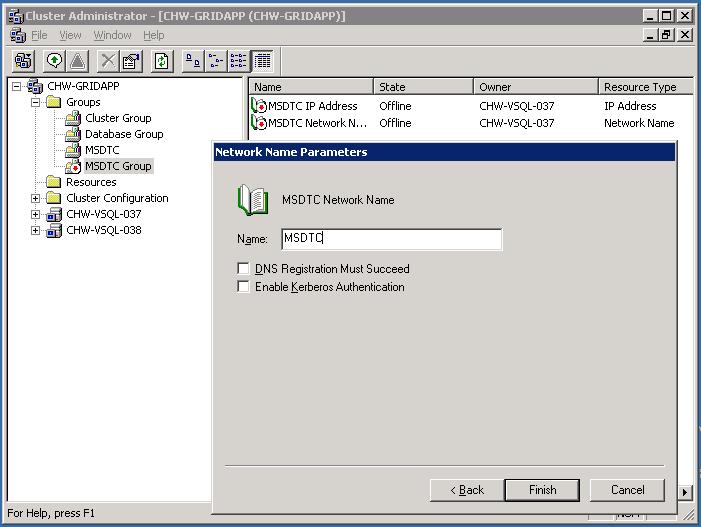Click the Offline state of MSDTC IP Address
Image resolution: width=701 pixels, height=527 pixels.
click(x=395, y=106)
